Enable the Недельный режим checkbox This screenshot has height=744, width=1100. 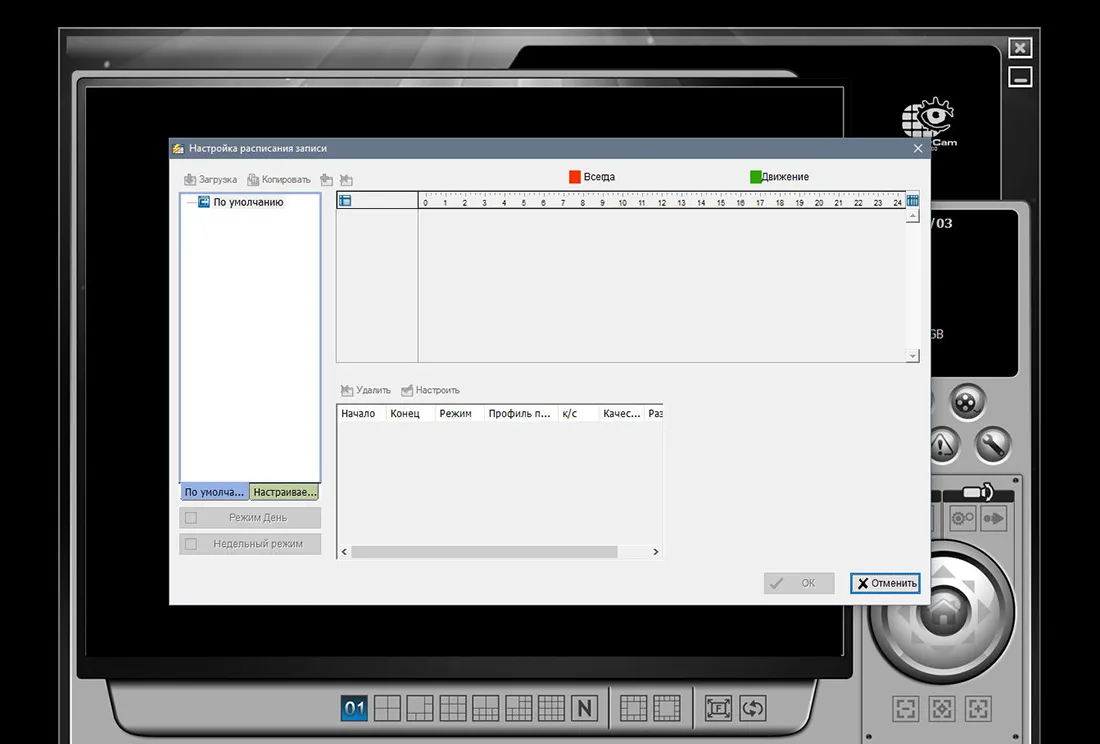191,543
